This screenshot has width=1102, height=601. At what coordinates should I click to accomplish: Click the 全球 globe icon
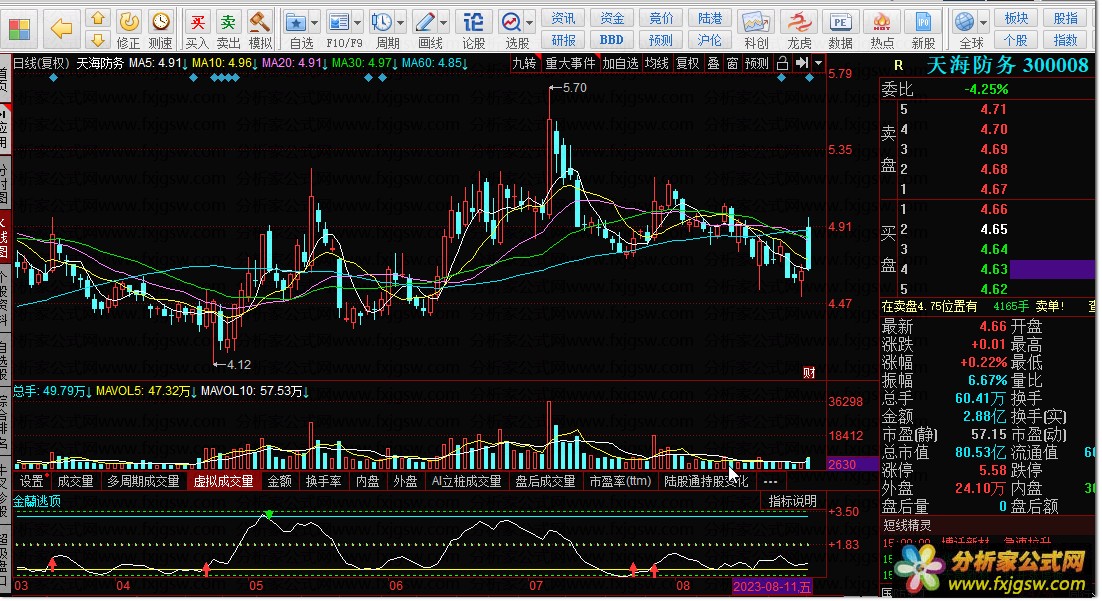(964, 22)
